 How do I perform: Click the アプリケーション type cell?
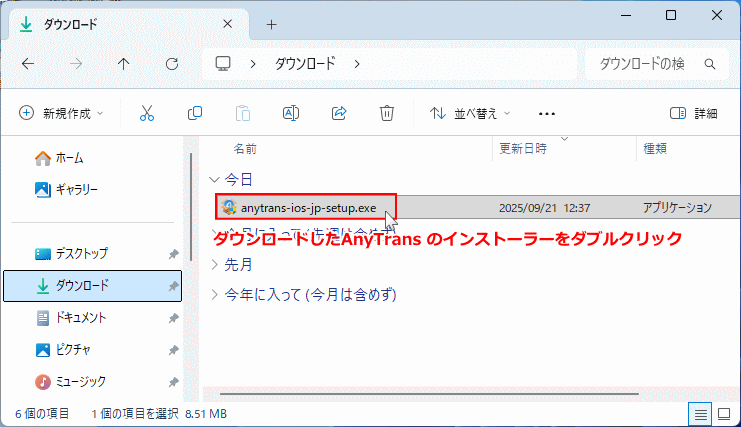677,208
